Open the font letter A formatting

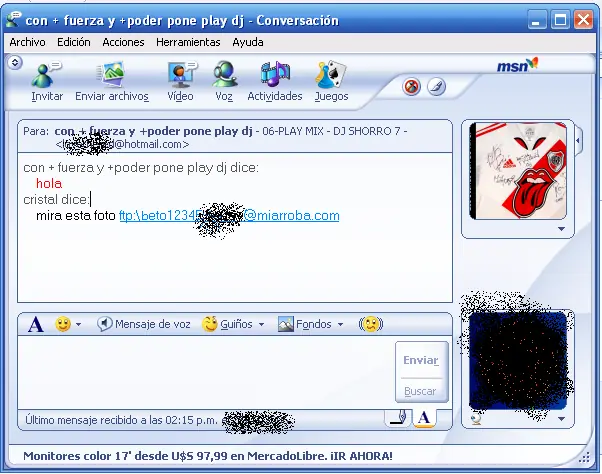[36, 324]
